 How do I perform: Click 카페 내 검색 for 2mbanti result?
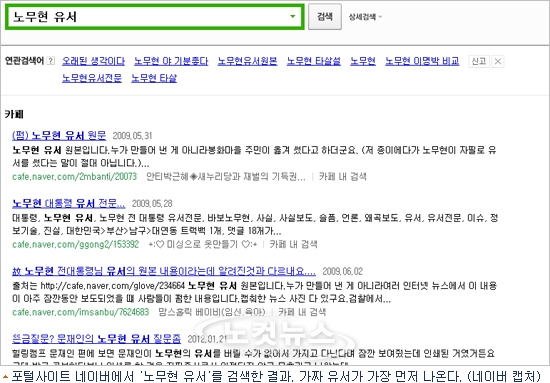342,176
